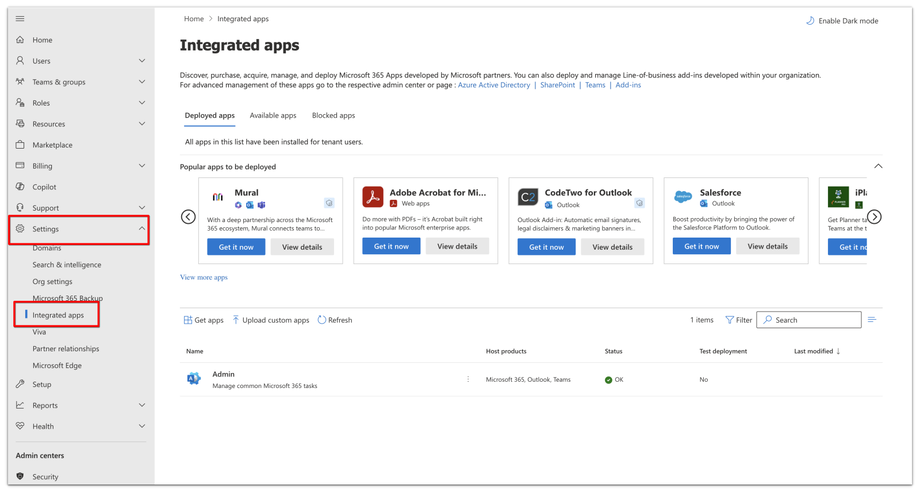Click Get it now for Mural

click(236, 247)
